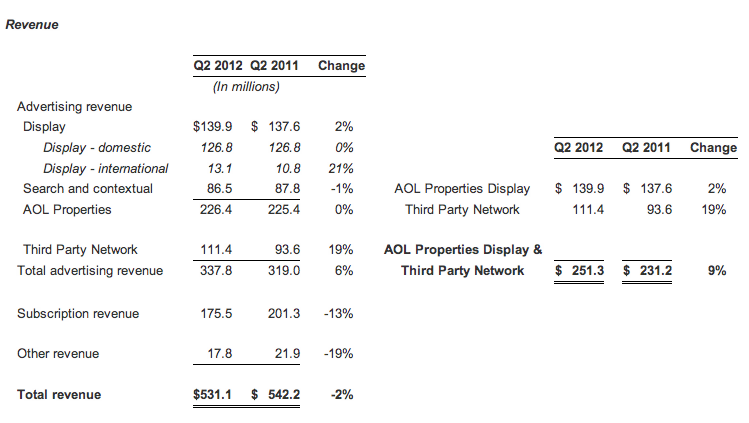The height and width of the screenshot is (423, 749).
Task: Select the Other revenue row label
Action: coord(58,354)
